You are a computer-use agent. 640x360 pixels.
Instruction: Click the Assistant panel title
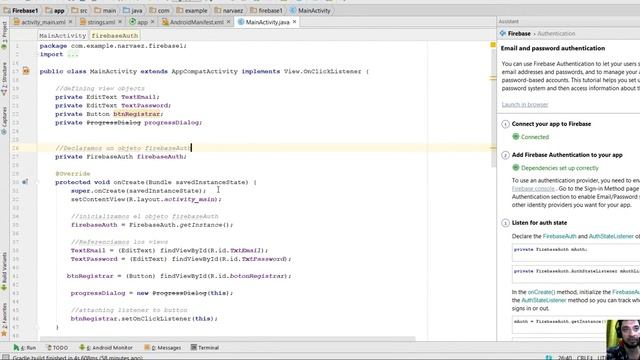[x=509, y=21]
